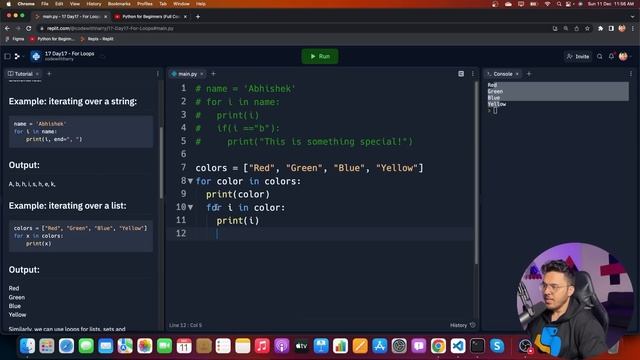The image size is (640, 360).
Task: Click the Python repl icon beside project title
Action: pos(36,56)
